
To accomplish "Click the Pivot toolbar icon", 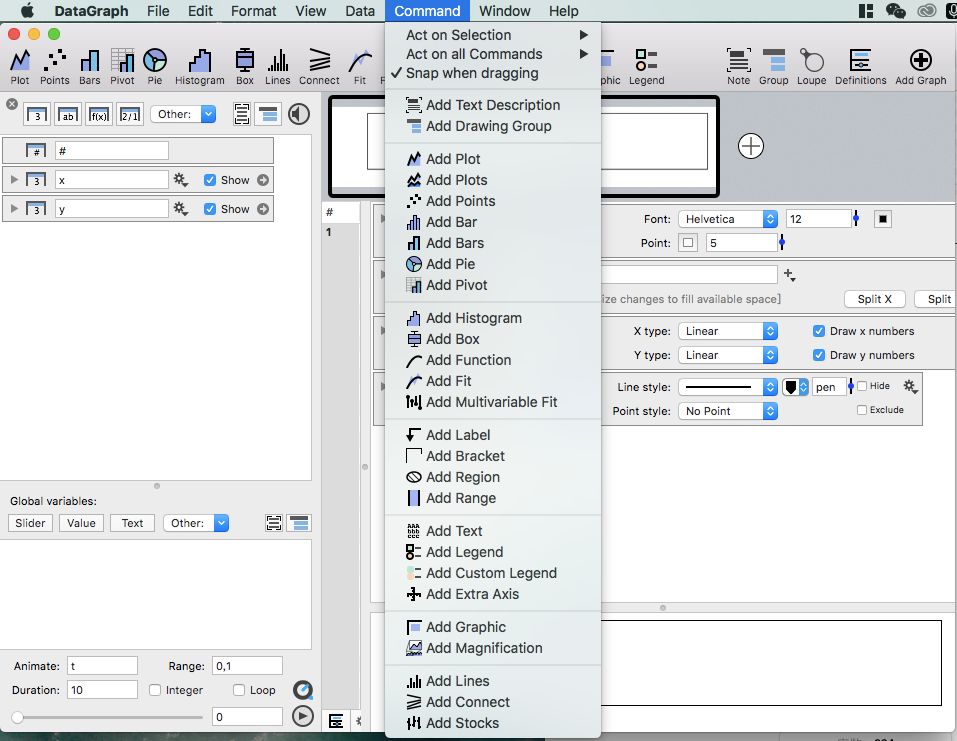I will [x=122, y=67].
